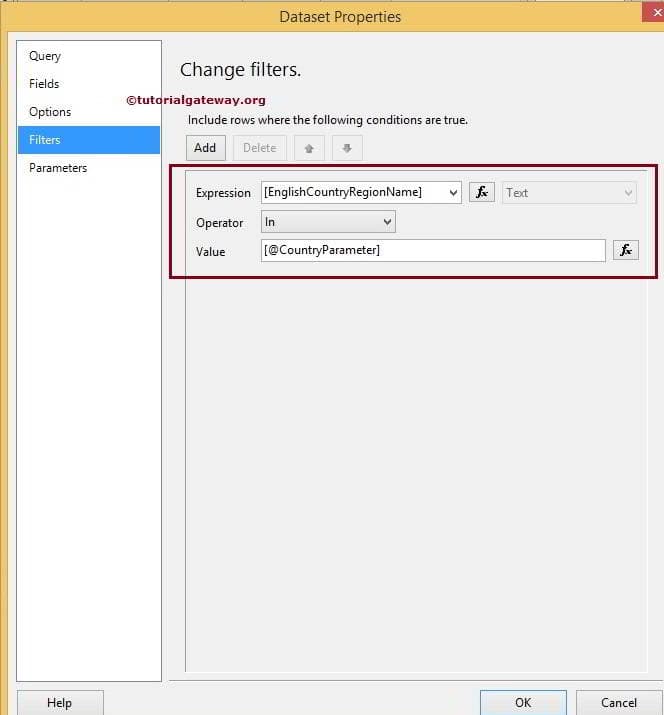
Task: Go to the Fields page
Action: (44, 84)
